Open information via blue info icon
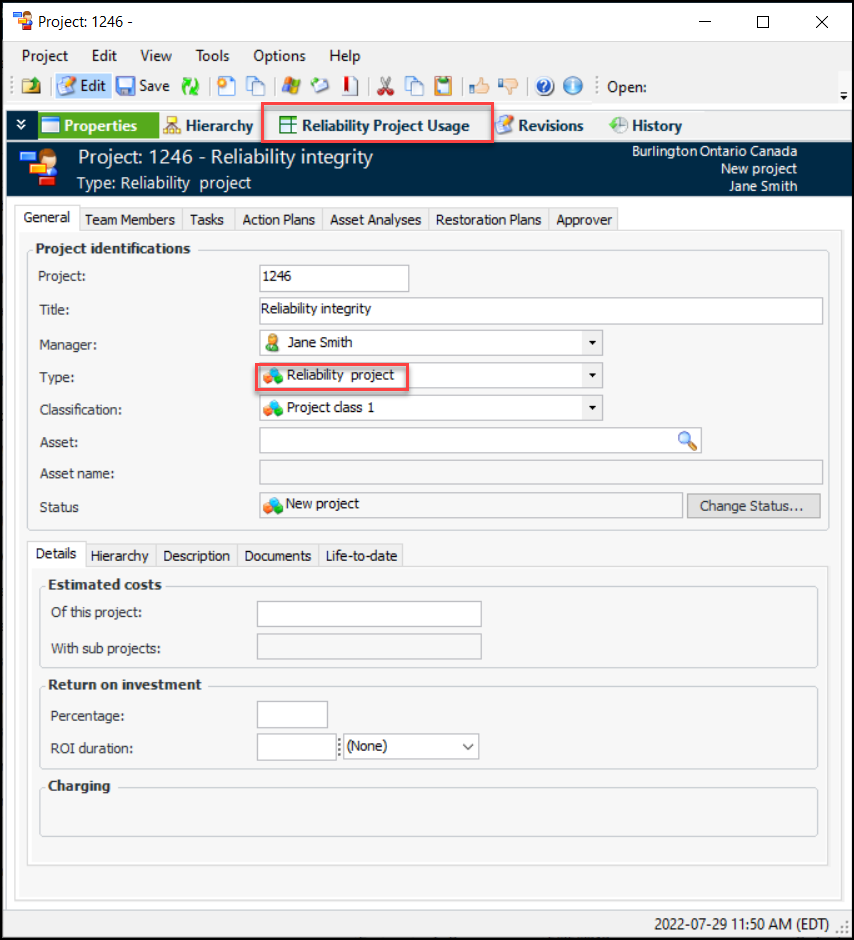 tap(573, 86)
